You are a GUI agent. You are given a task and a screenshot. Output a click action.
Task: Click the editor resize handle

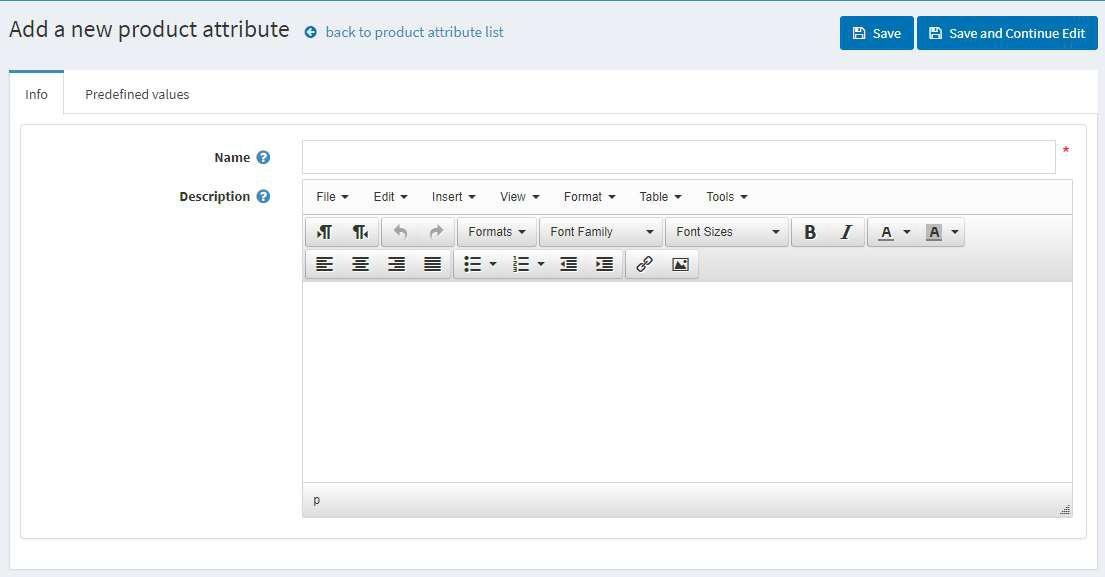pos(1065,509)
